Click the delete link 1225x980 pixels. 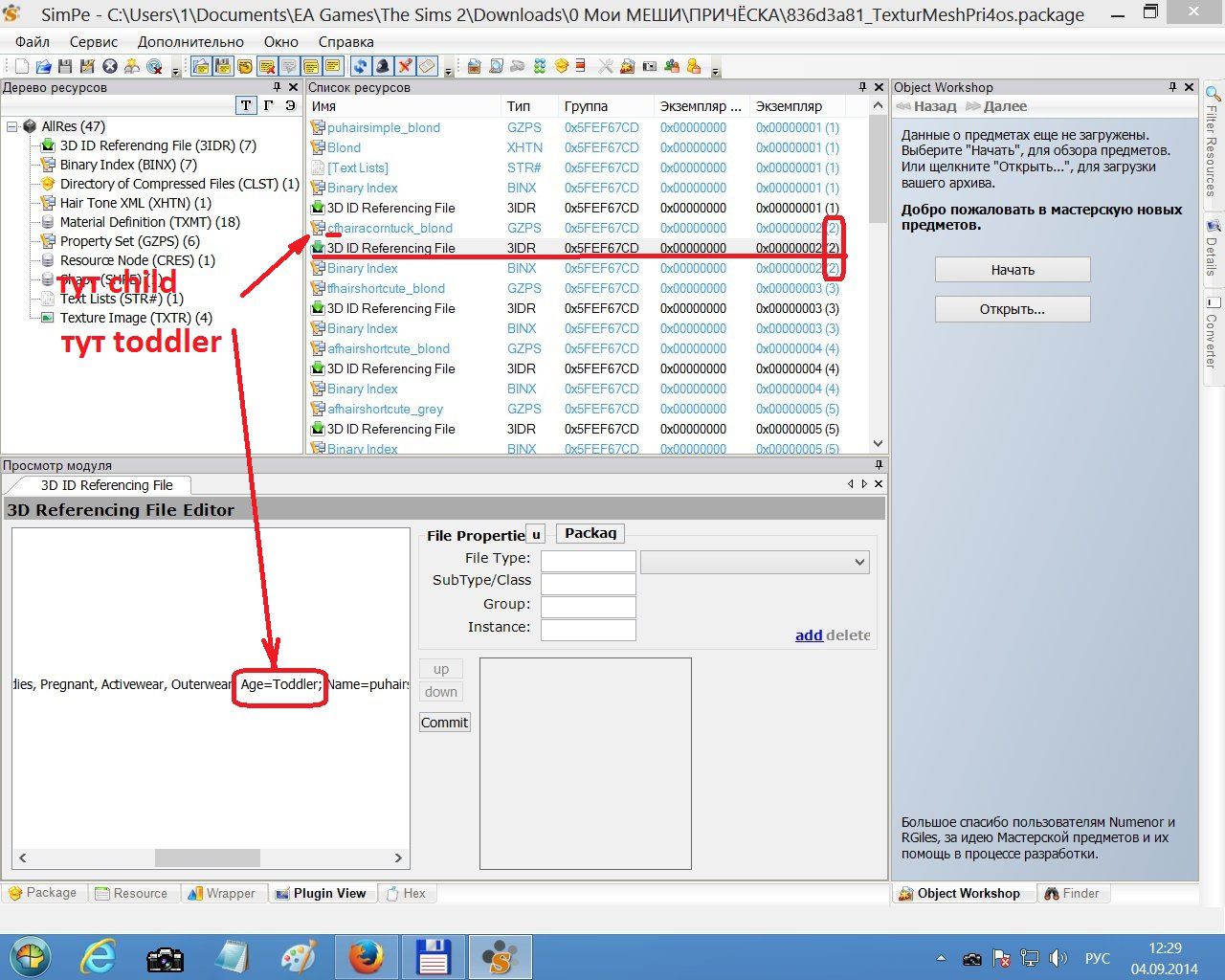[x=849, y=635]
